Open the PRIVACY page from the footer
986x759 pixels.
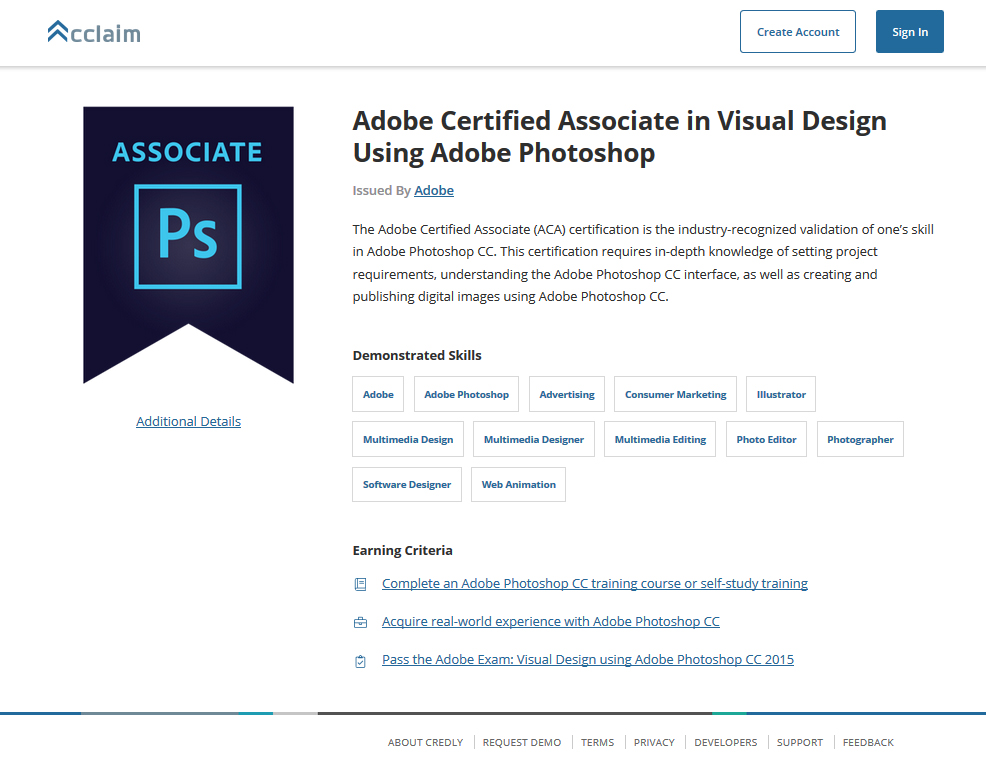pyautogui.click(x=654, y=742)
